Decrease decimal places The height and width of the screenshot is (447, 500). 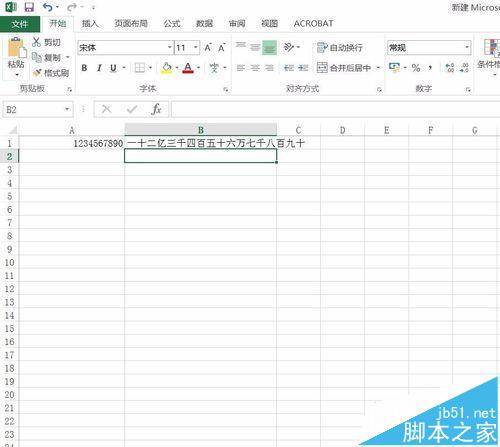464,68
